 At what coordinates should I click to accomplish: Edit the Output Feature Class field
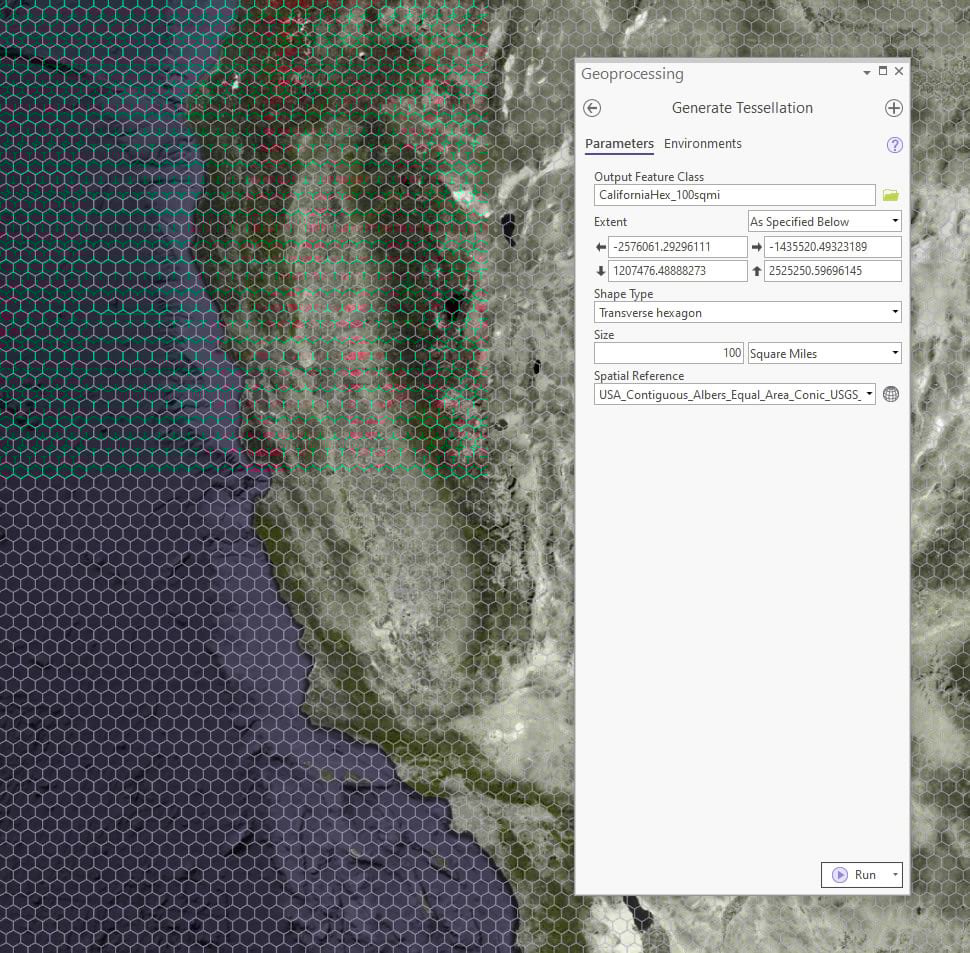[734, 195]
